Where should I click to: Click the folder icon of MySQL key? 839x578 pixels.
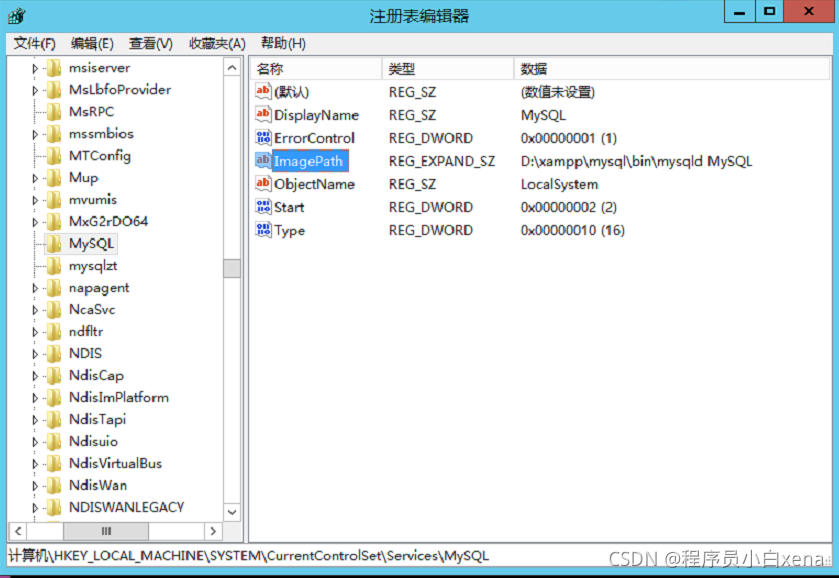point(54,244)
